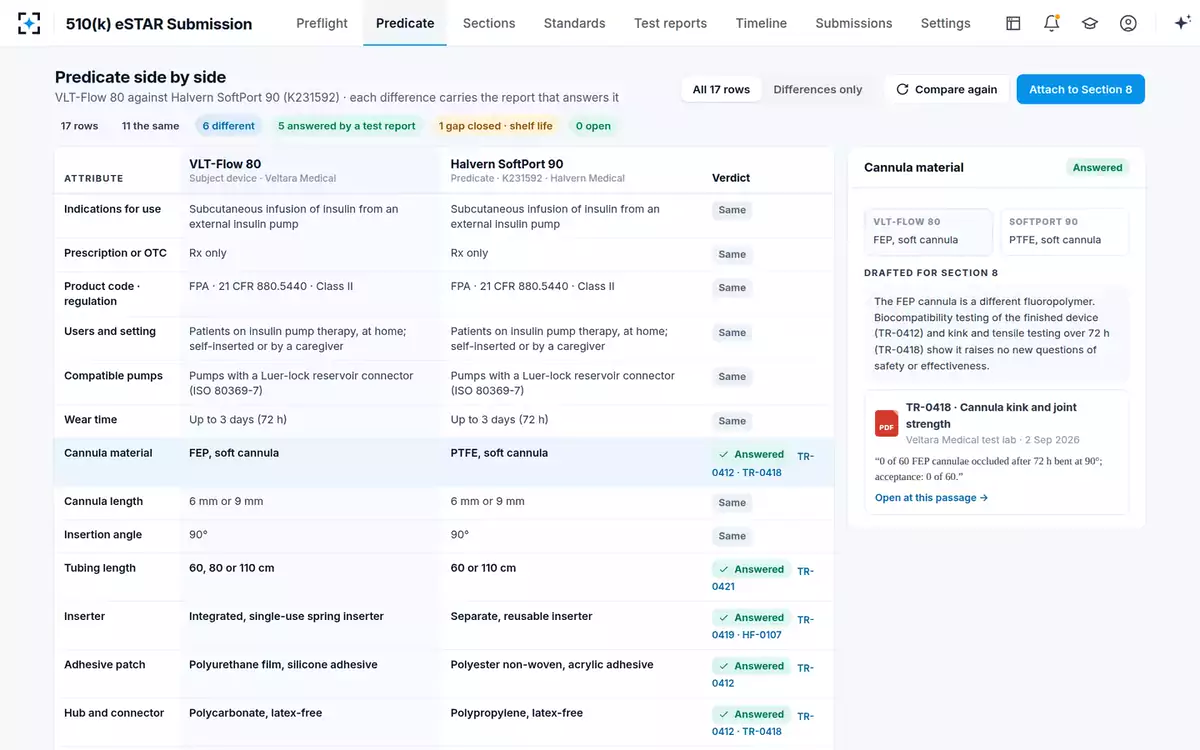
Task: Click the Insertion angle attribute
Action: 103,535
